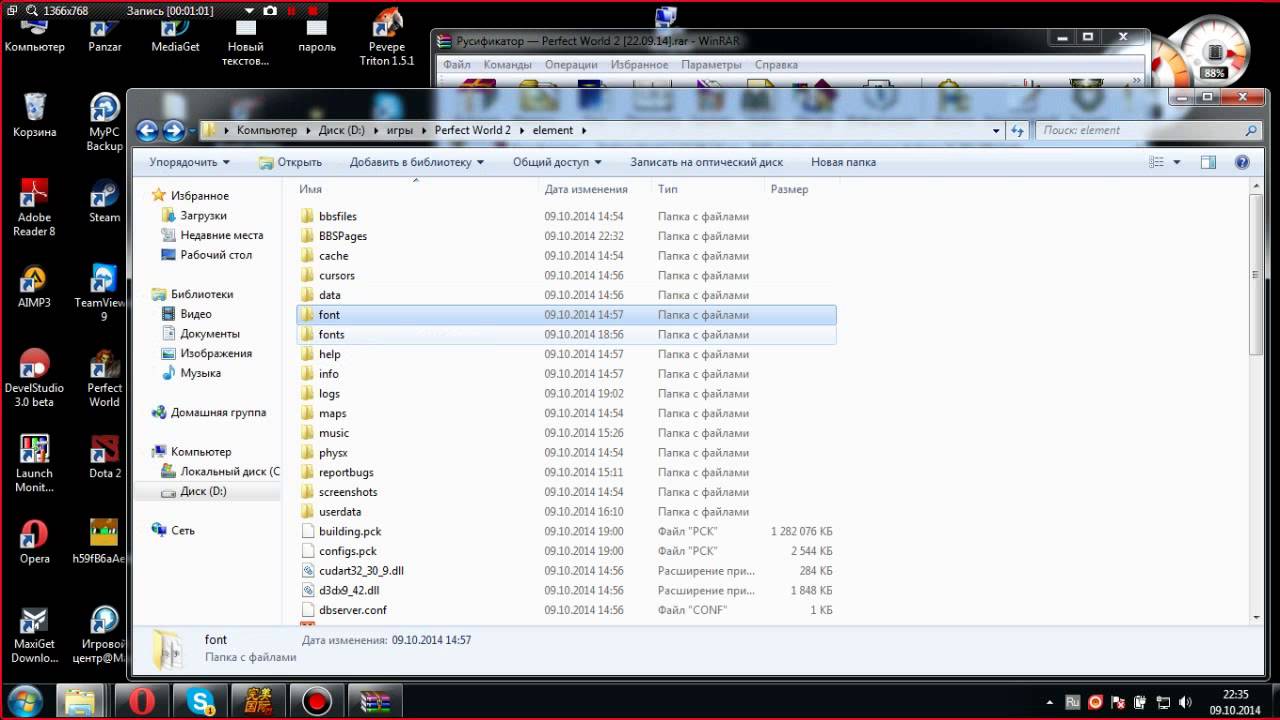Click Записать на оптический диск

(706, 162)
